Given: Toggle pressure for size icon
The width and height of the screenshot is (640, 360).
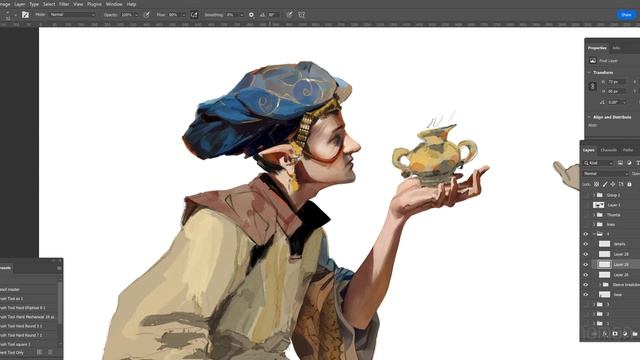Looking at the screenshot, I should click(x=289, y=15).
